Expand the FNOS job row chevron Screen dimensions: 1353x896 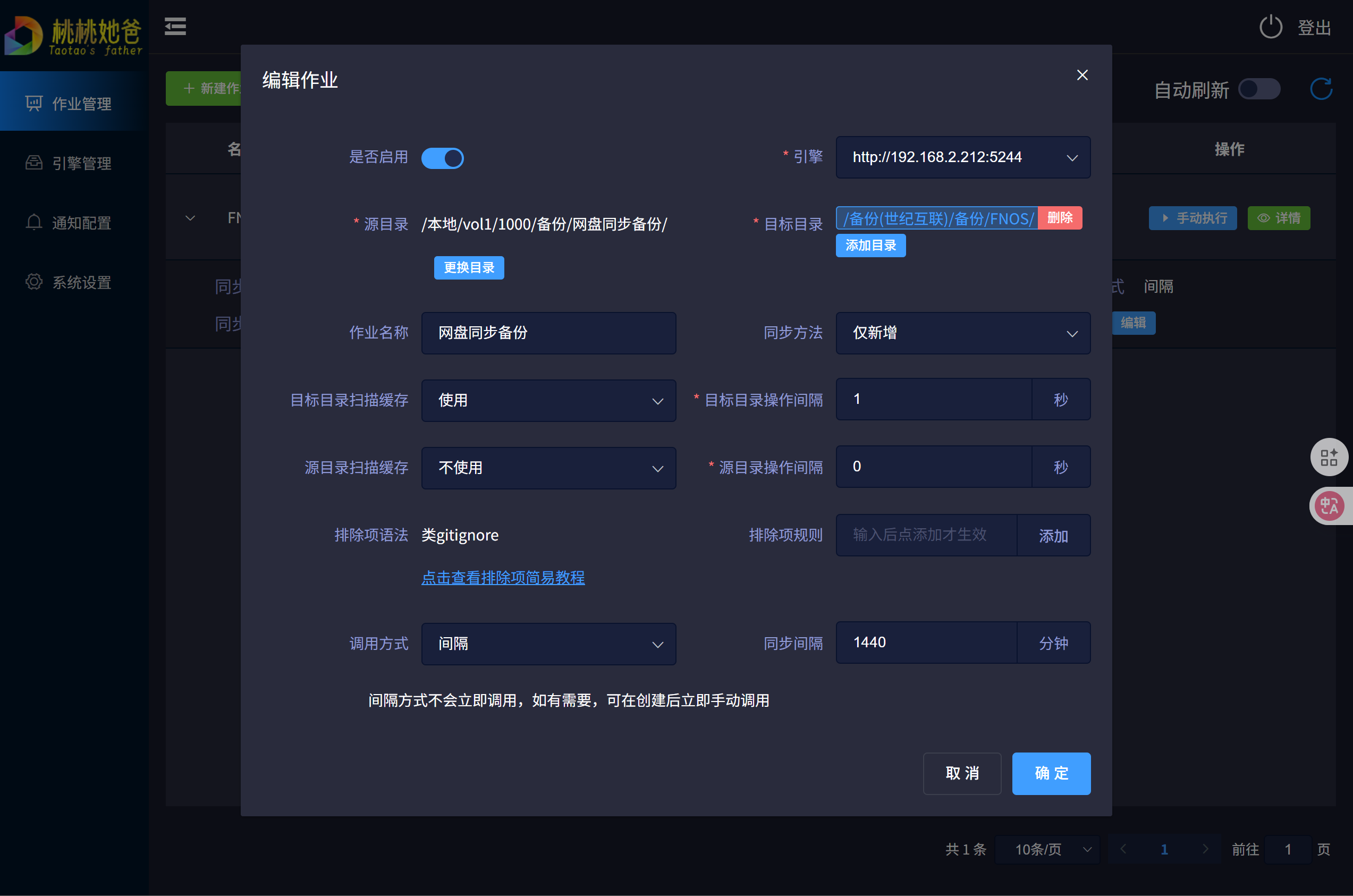tap(190, 218)
